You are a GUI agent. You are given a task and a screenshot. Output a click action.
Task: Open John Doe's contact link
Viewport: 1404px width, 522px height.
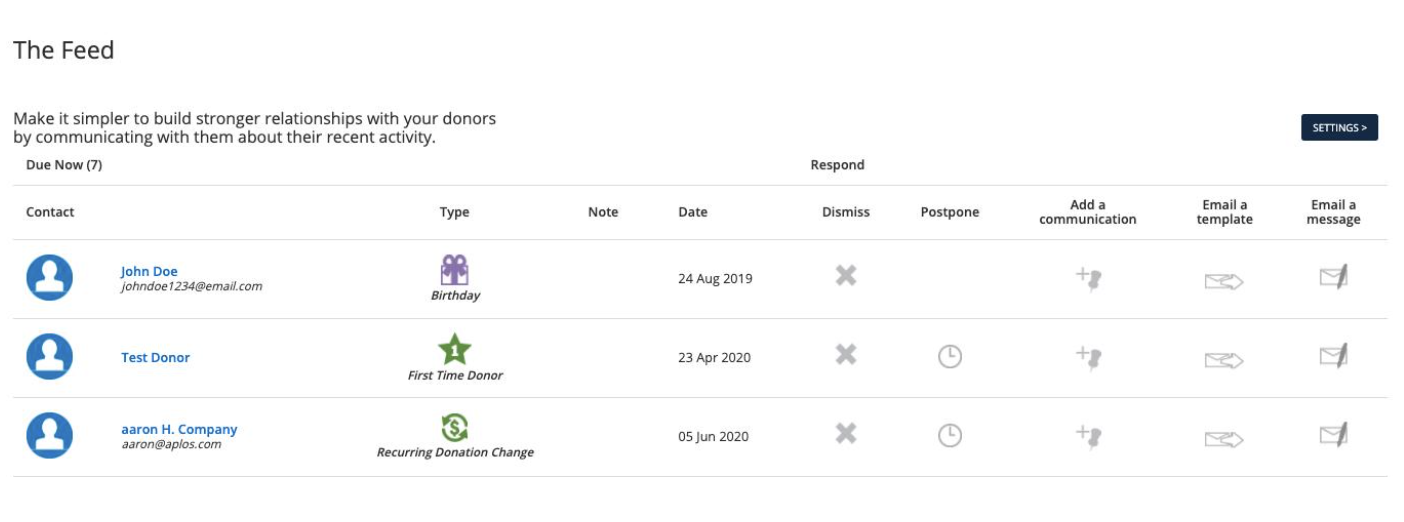(149, 271)
